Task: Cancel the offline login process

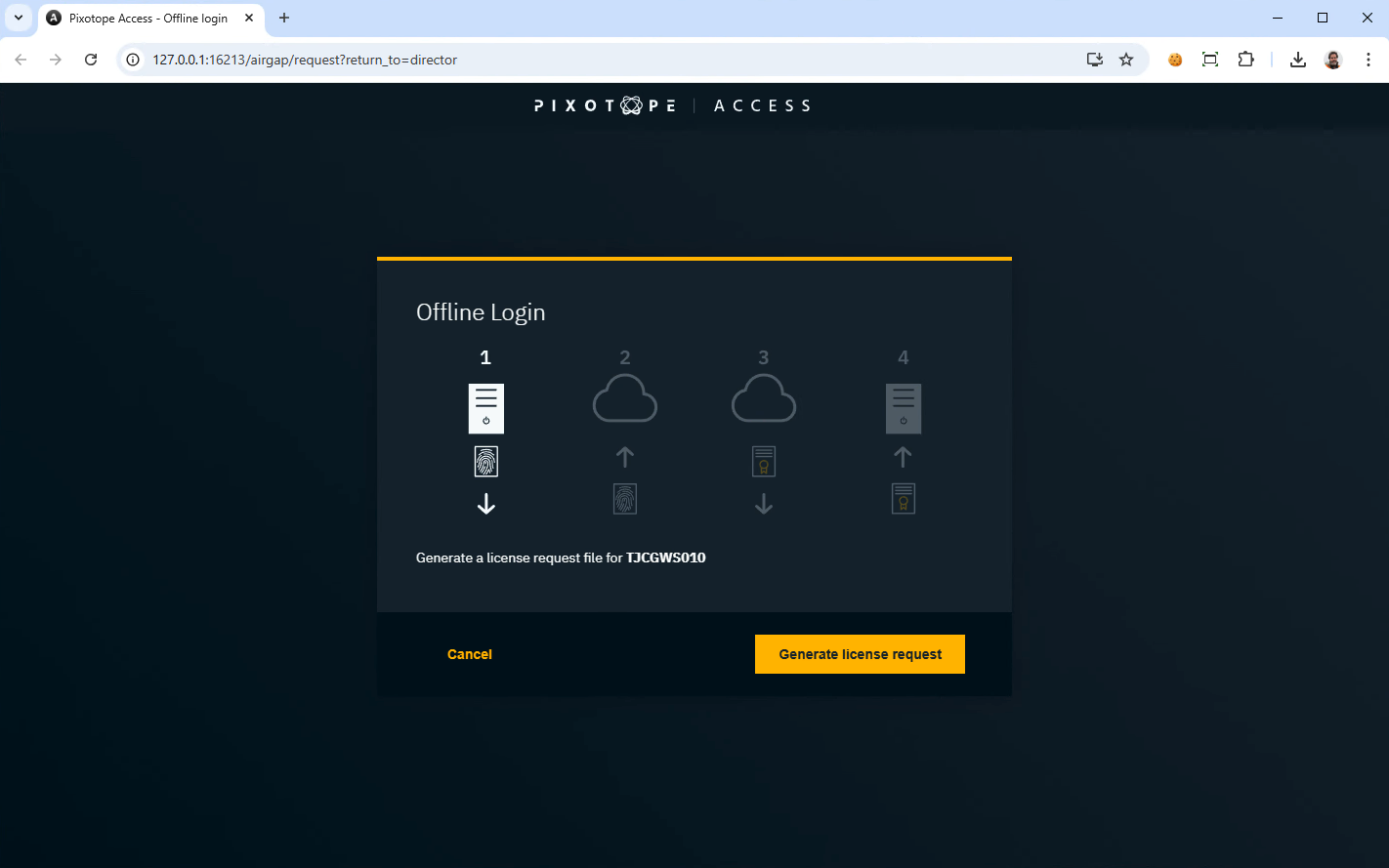Action: click(470, 653)
